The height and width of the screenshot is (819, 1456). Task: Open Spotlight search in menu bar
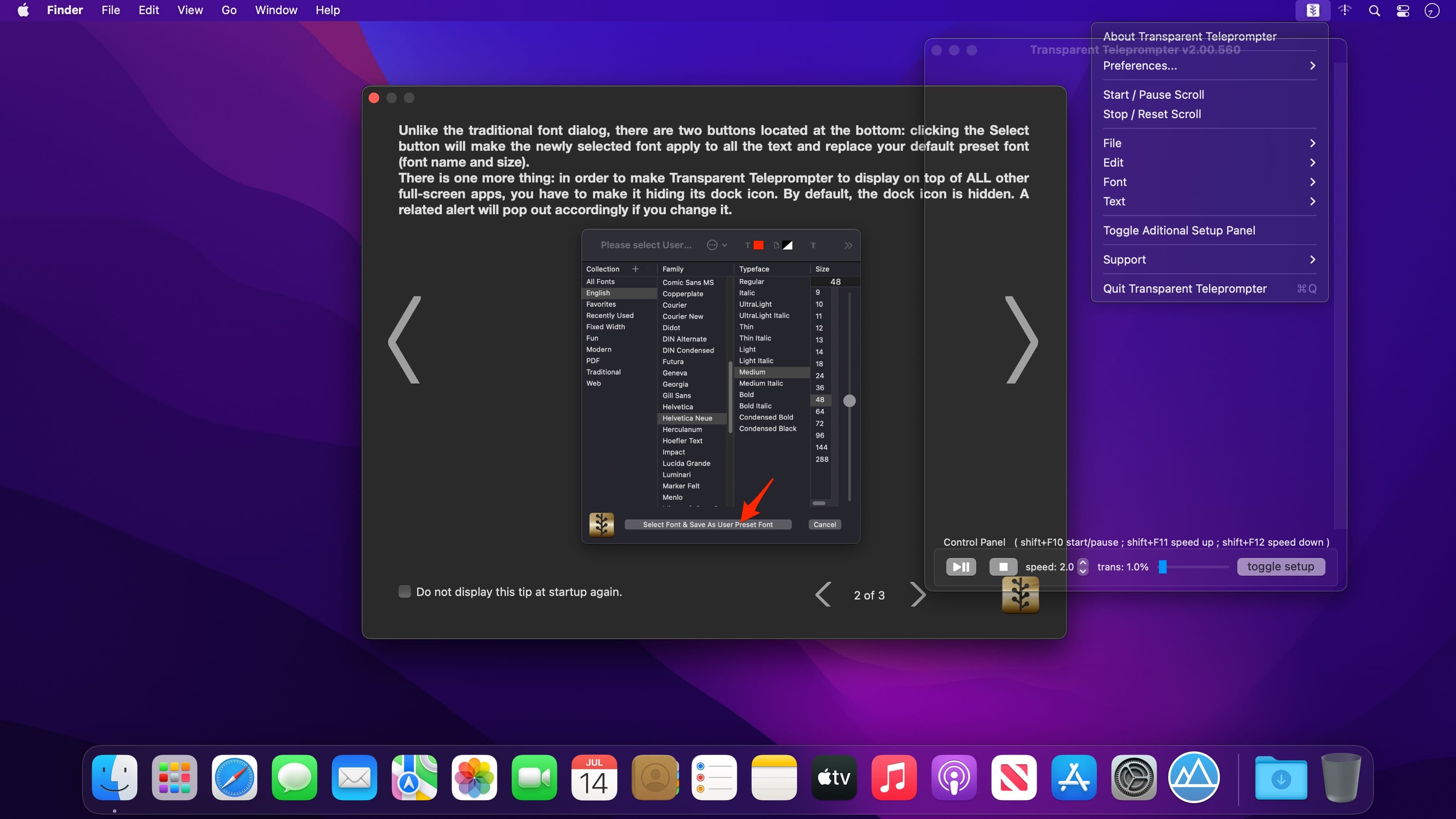[1374, 10]
